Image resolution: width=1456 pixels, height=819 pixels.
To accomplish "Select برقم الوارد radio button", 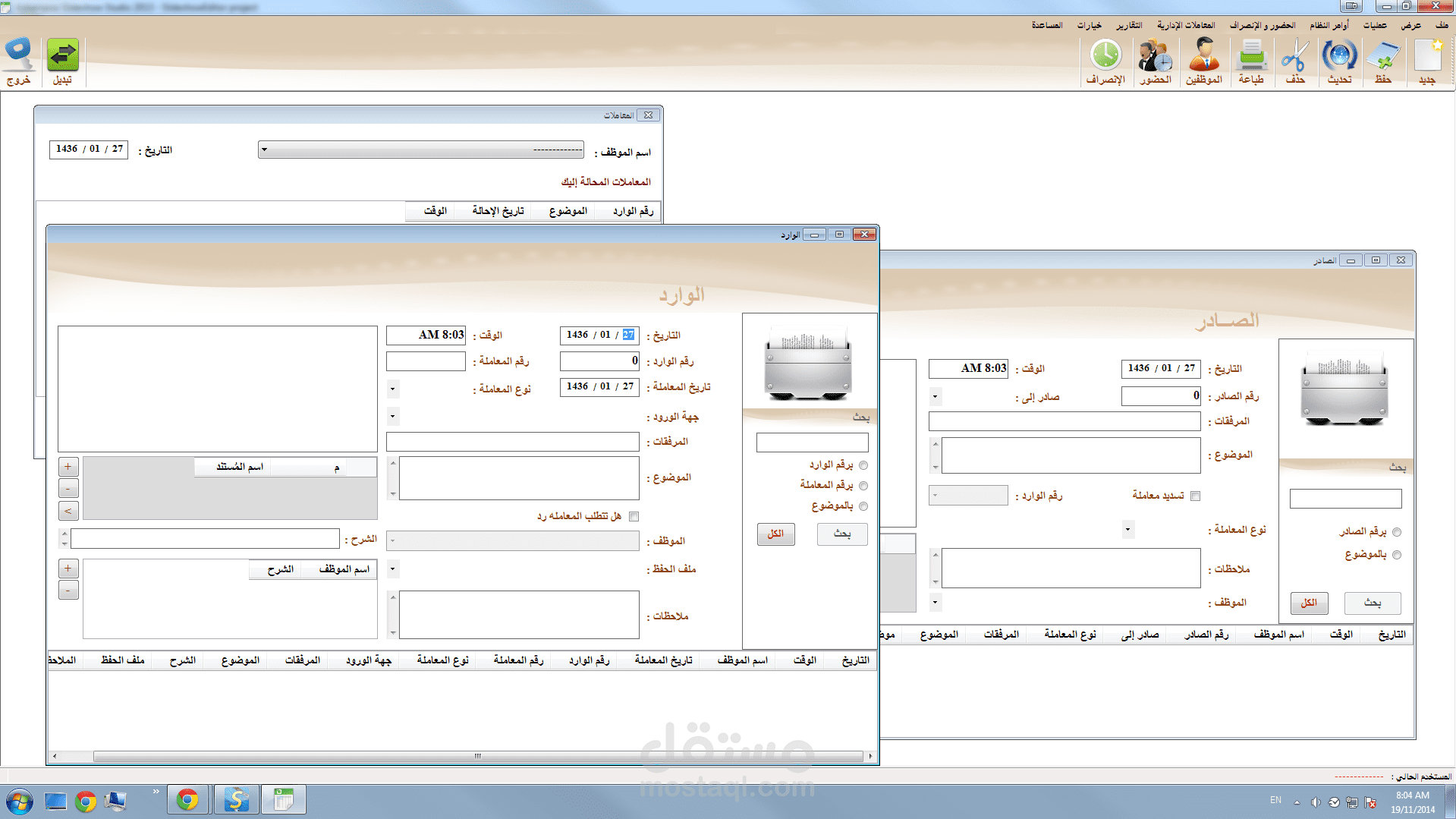I will click(863, 465).
